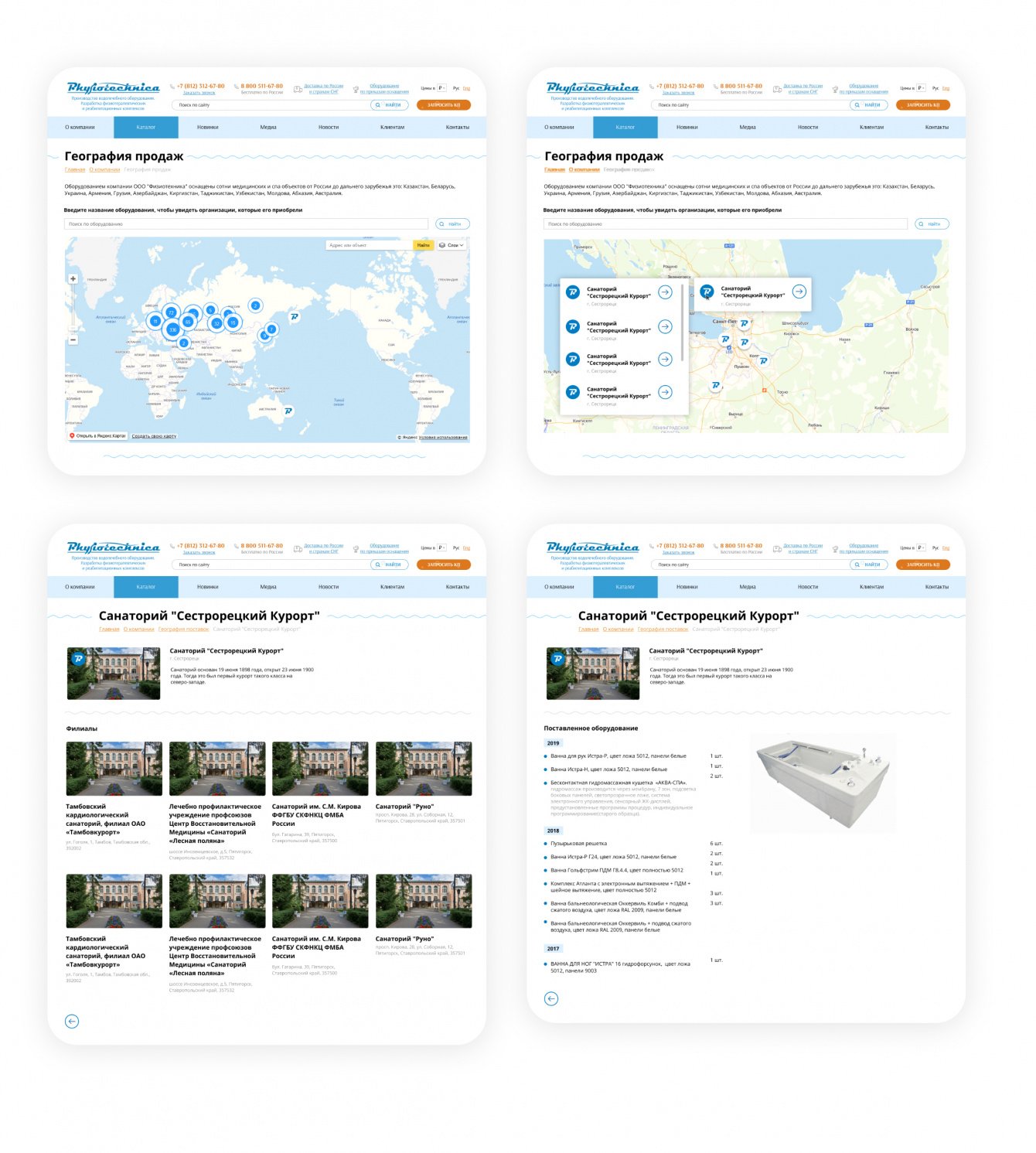Click the arrow in the single-card popup beside the list

(x=799, y=292)
